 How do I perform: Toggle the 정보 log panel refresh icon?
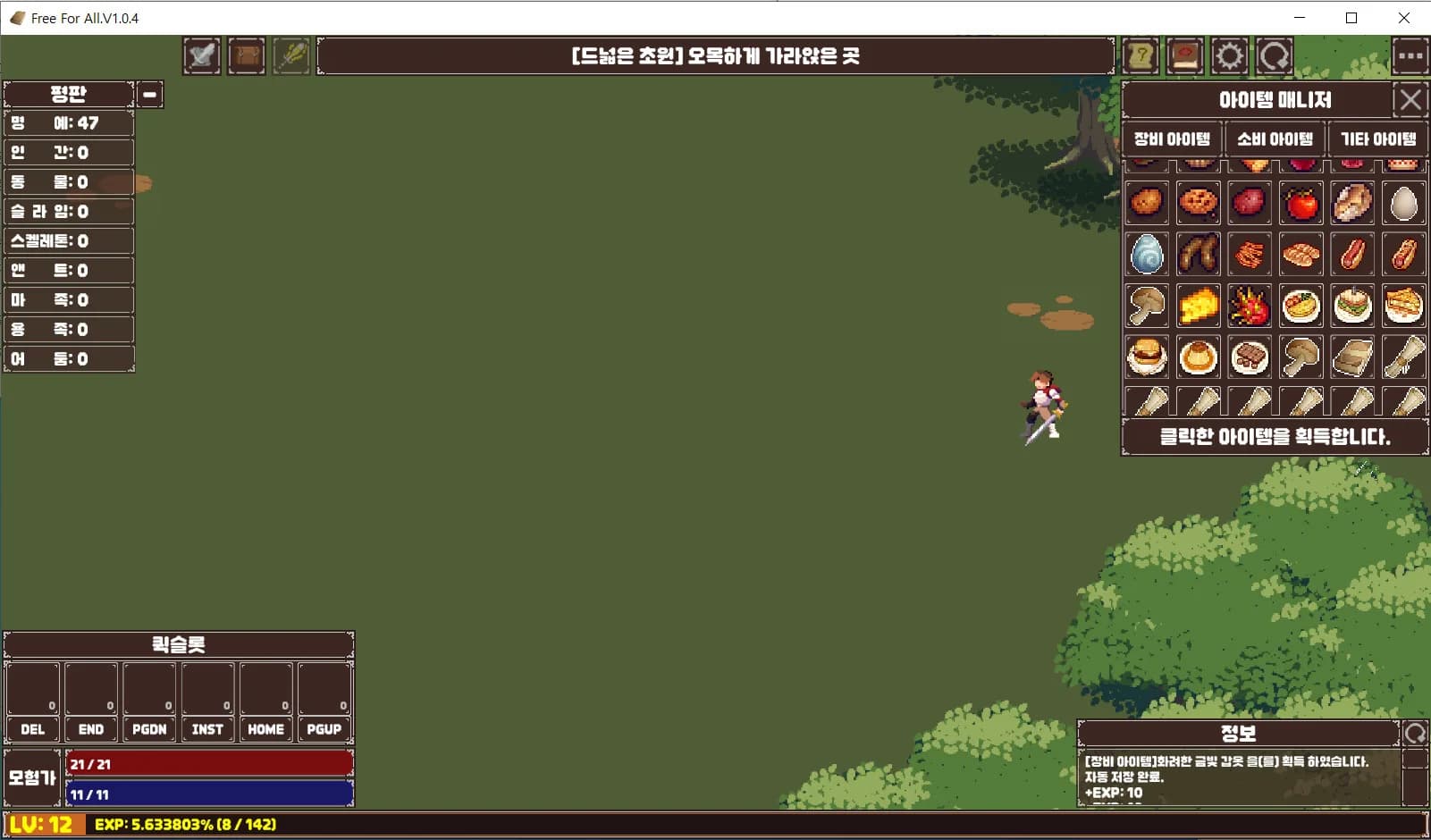1416,734
